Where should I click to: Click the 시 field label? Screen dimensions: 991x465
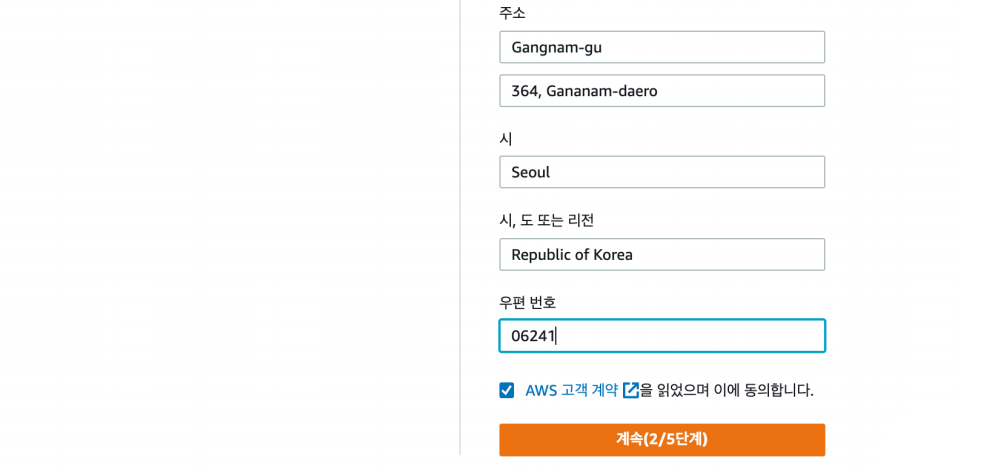[506, 139]
